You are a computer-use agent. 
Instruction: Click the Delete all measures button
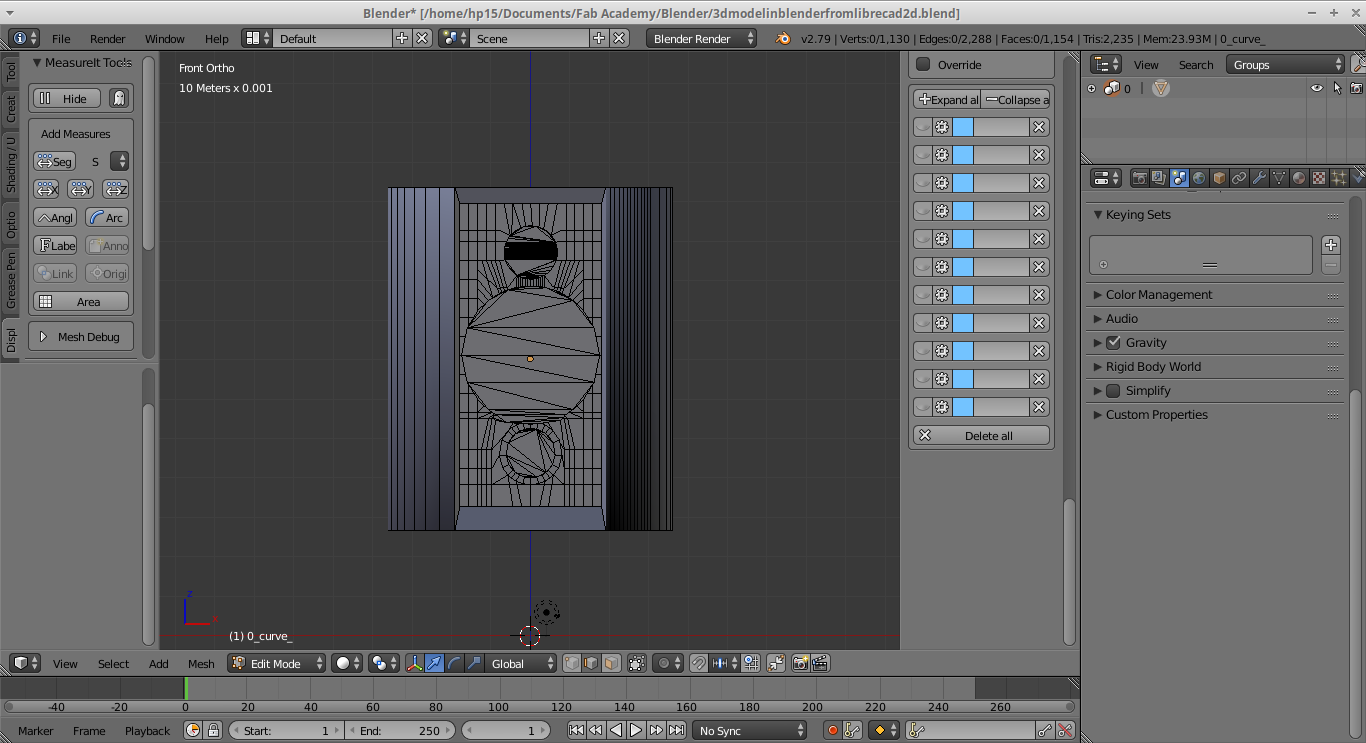(982, 435)
